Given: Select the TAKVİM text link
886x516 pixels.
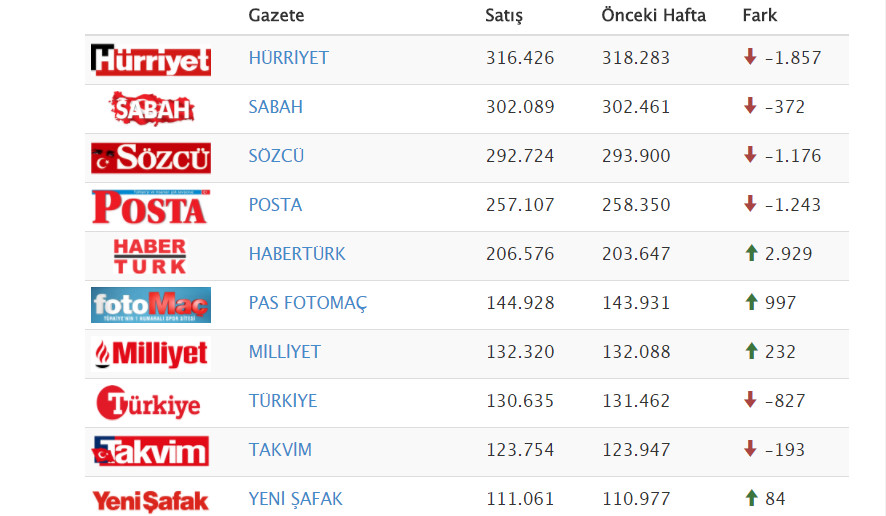Looking at the screenshot, I should click(x=280, y=450).
